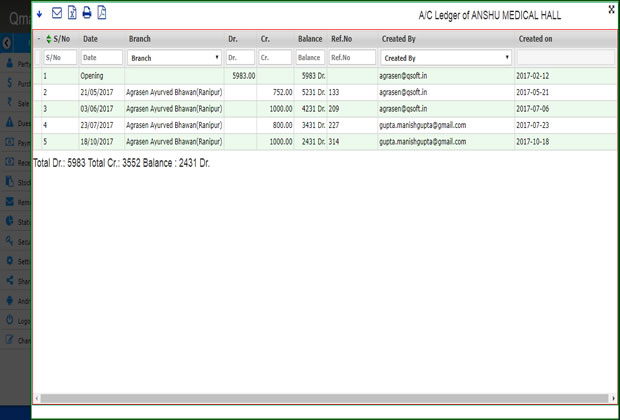Click horizontal scrollbar left arrow
This screenshot has width=620, height=420.
pos(36,398)
